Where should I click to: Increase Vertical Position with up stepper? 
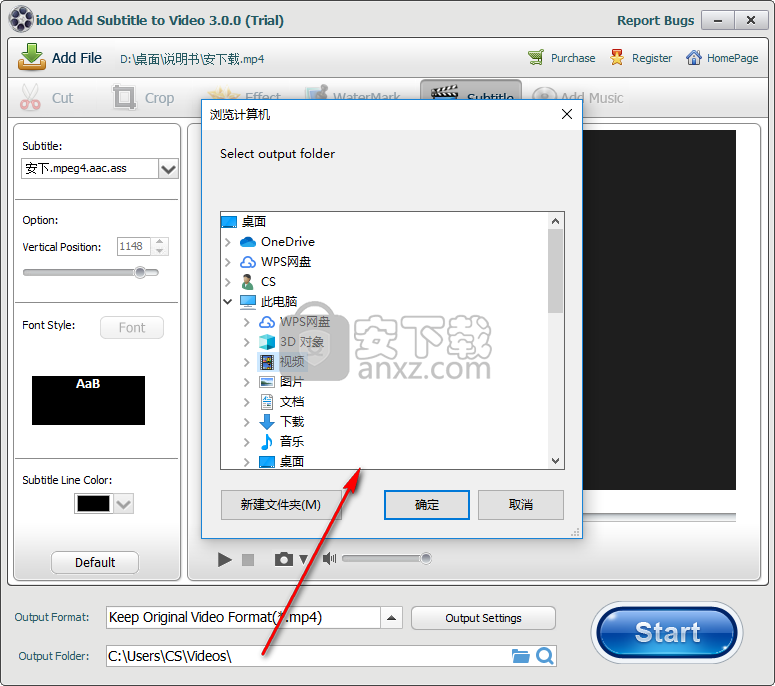(159, 242)
